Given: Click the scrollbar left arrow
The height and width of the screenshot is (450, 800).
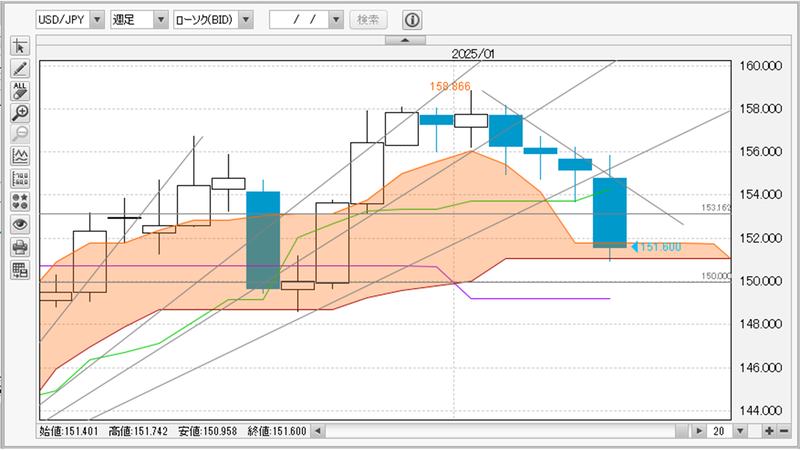Looking at the screenshot, I should coord(317,431).
